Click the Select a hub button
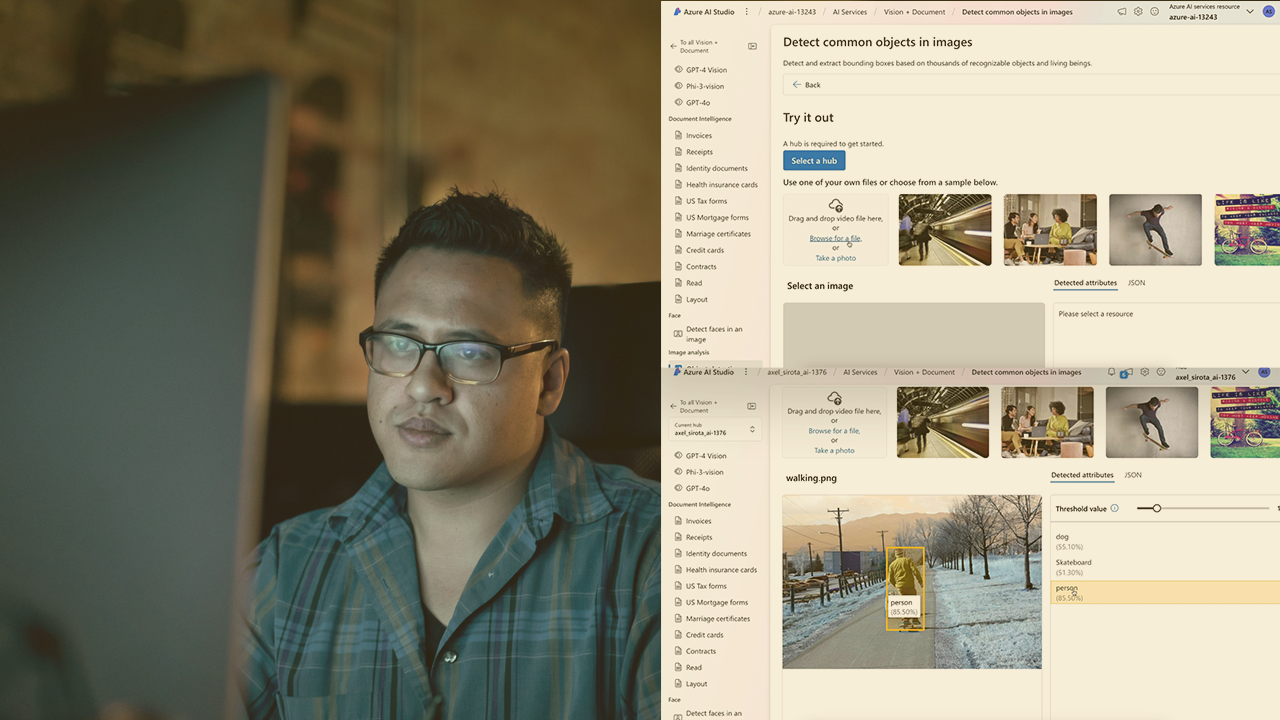Viewport: 1280px width, 720px height. (x=813, y=160)
